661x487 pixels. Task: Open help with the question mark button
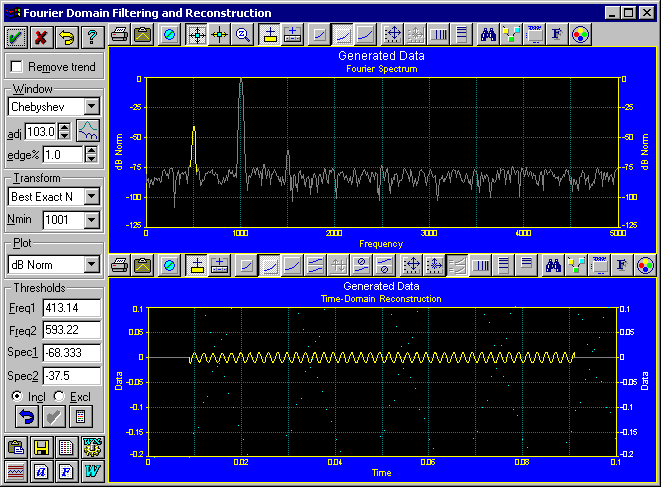(x=92, y=38)
